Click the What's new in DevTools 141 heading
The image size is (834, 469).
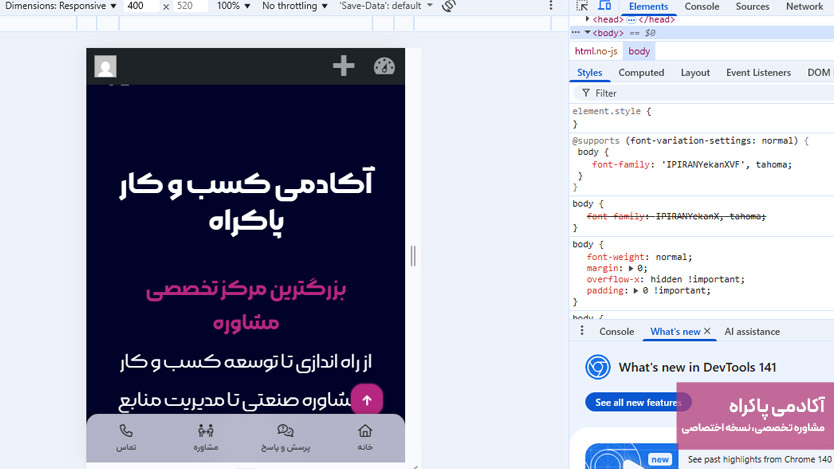tap(697, 367)
